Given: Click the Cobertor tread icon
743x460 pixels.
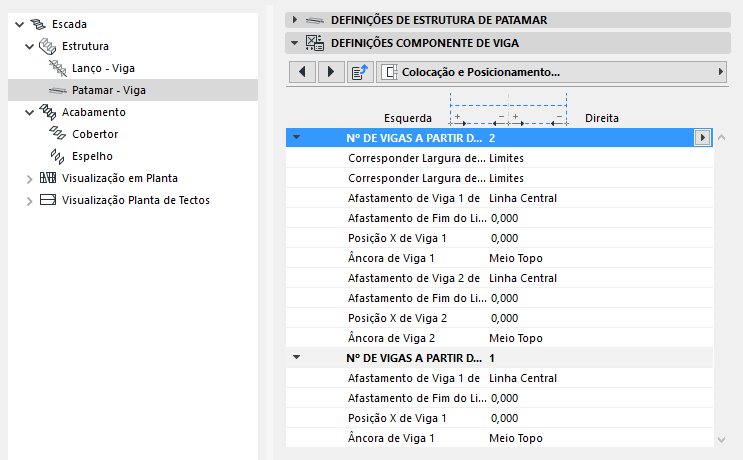Looking at the screenshot, I should click(58, 134).
